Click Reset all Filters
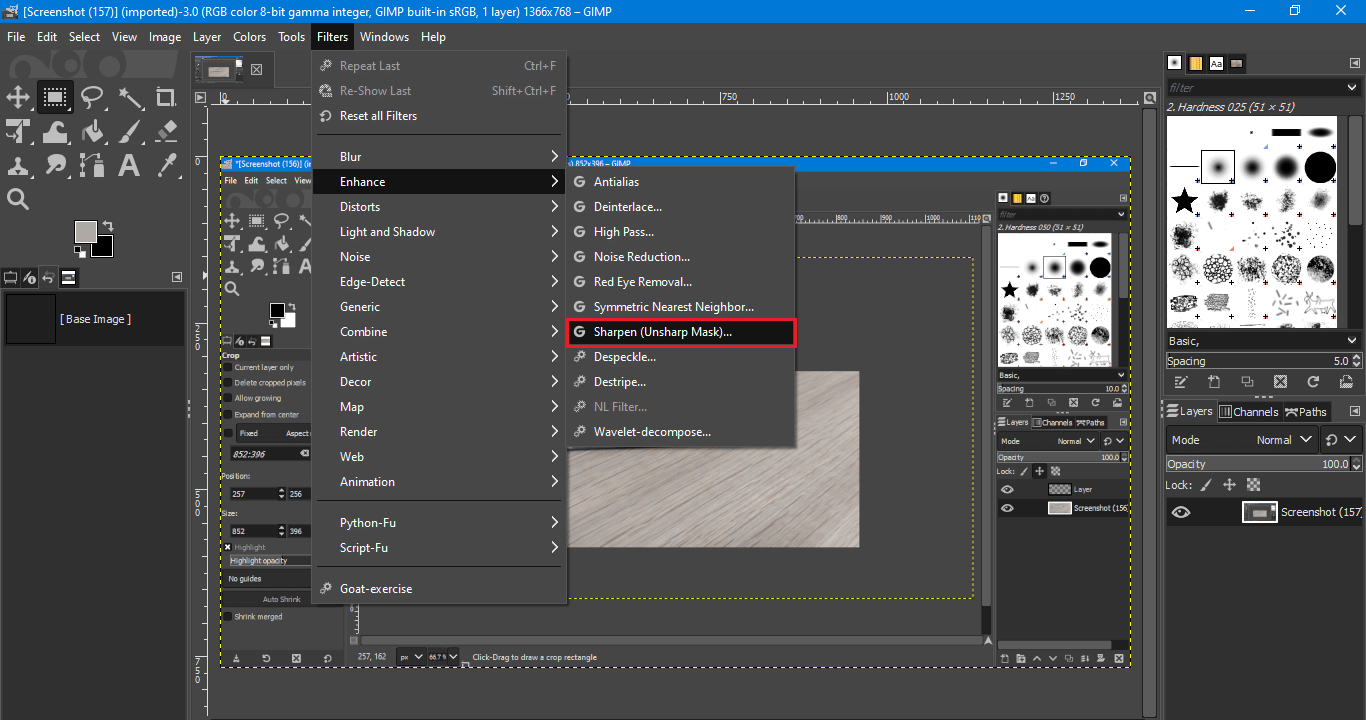The width and height of the screenshot is (1366, 720). (378, 116)
